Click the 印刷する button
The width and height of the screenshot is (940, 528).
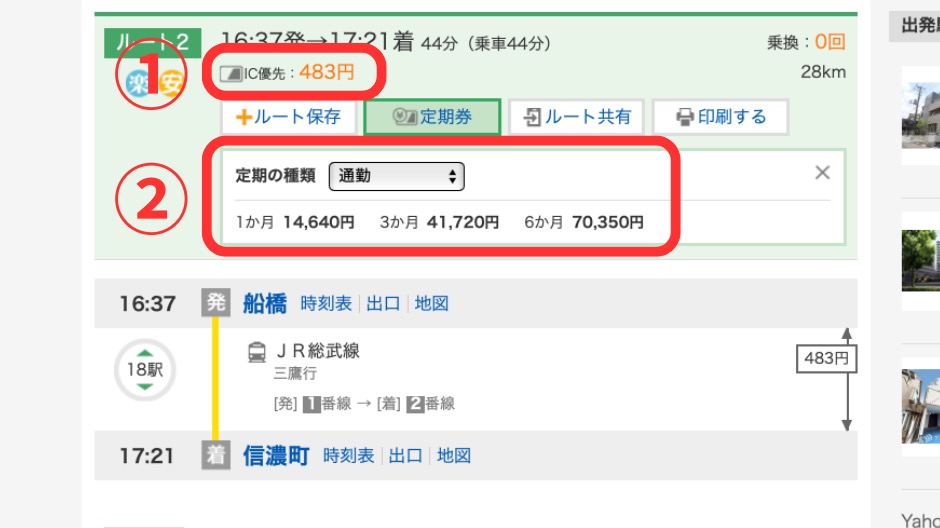click(x=720, y=117)
